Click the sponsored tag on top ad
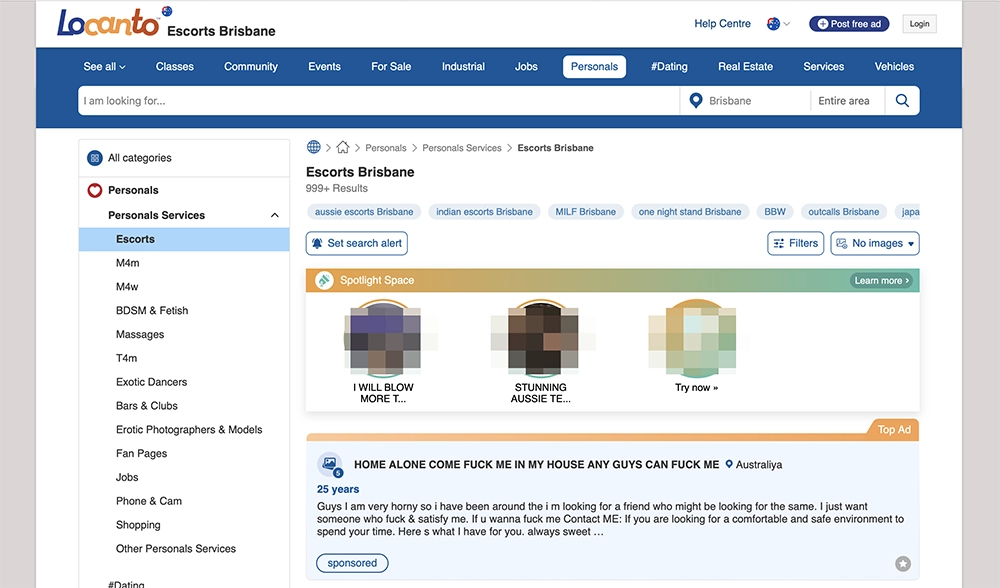This screenshot has width=1000, height=588. pos(352,563)
